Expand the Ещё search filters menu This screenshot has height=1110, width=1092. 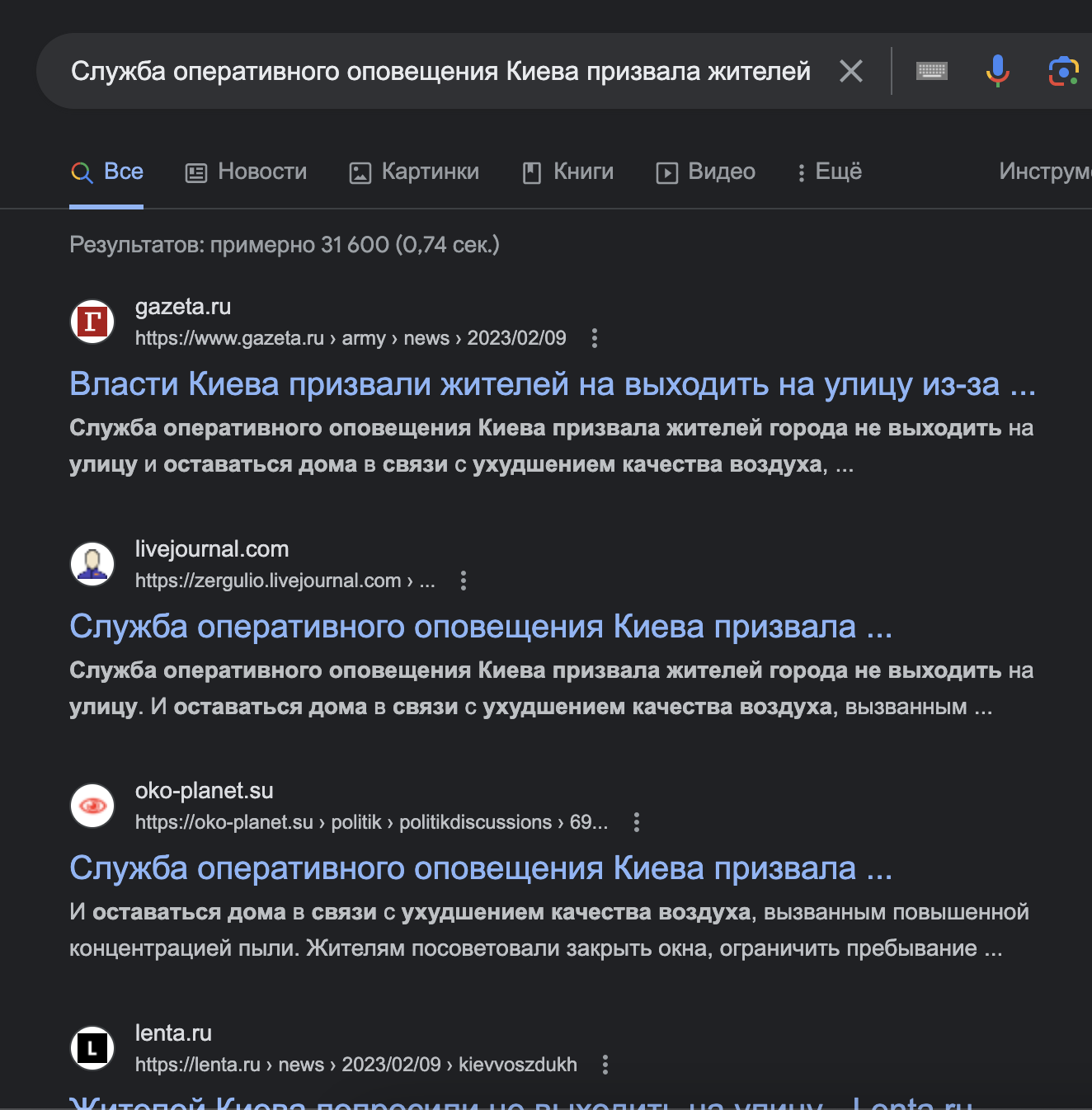click(829, 172)
